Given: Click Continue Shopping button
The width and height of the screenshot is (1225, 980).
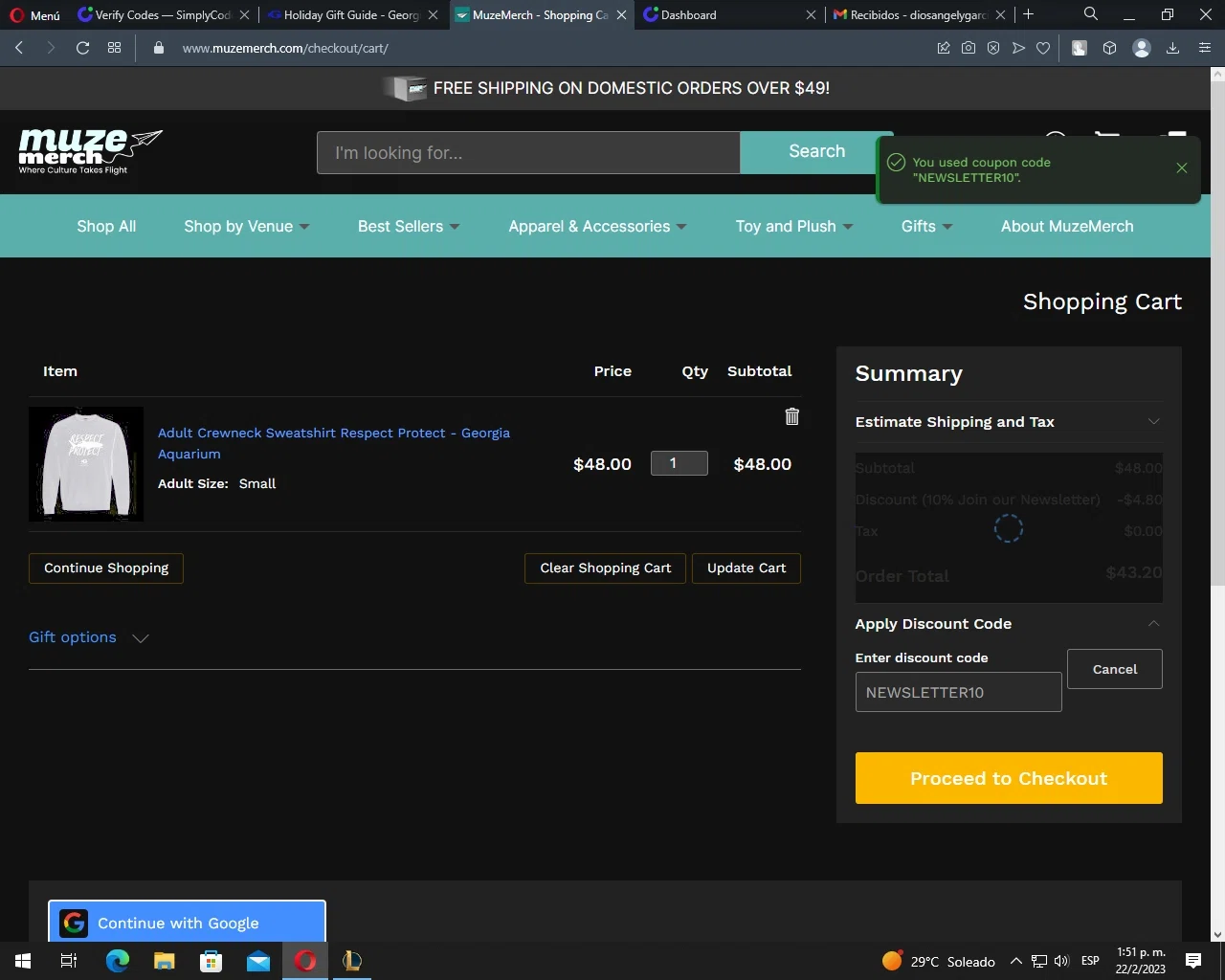Looking at the screenshot, I should click(x=106, y=568).
